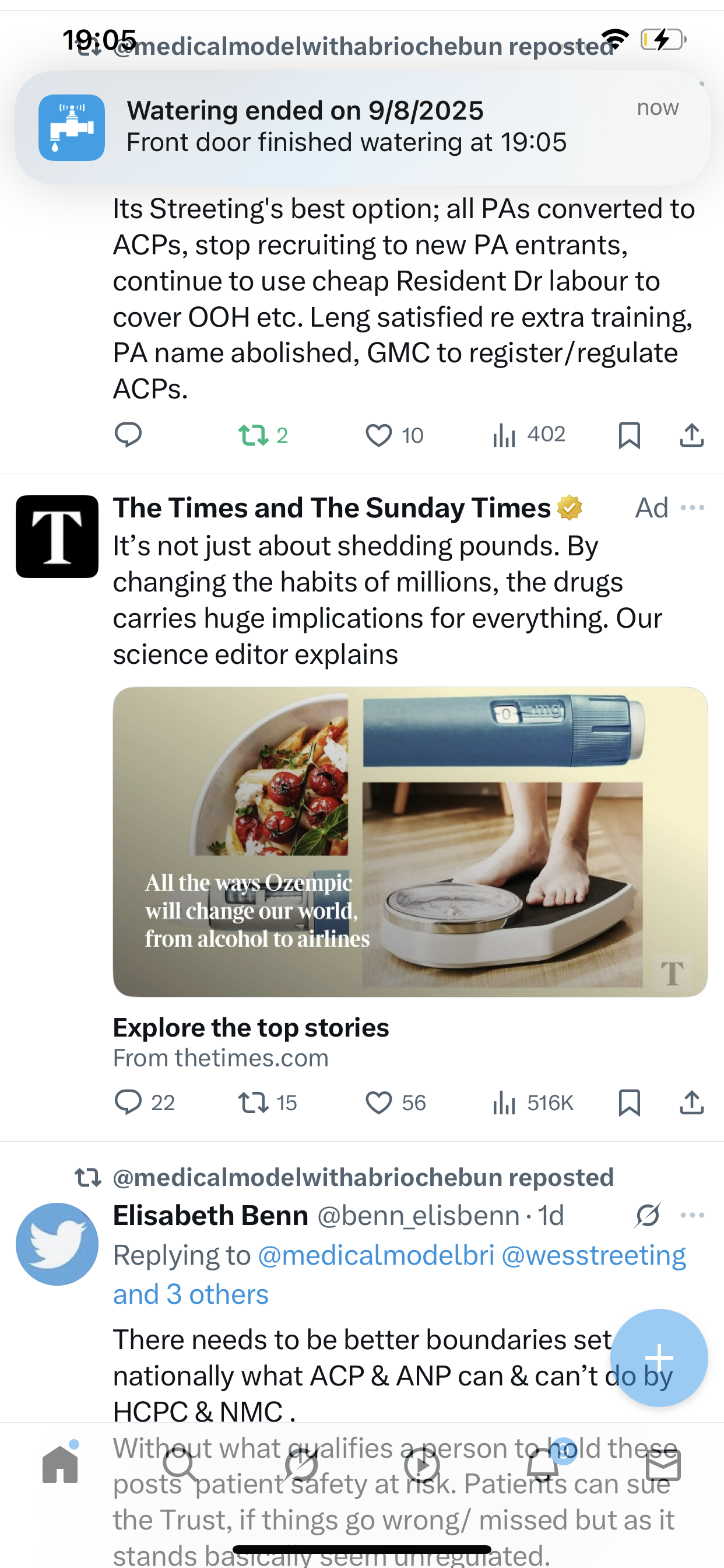Go to the Home tab

60,1465
